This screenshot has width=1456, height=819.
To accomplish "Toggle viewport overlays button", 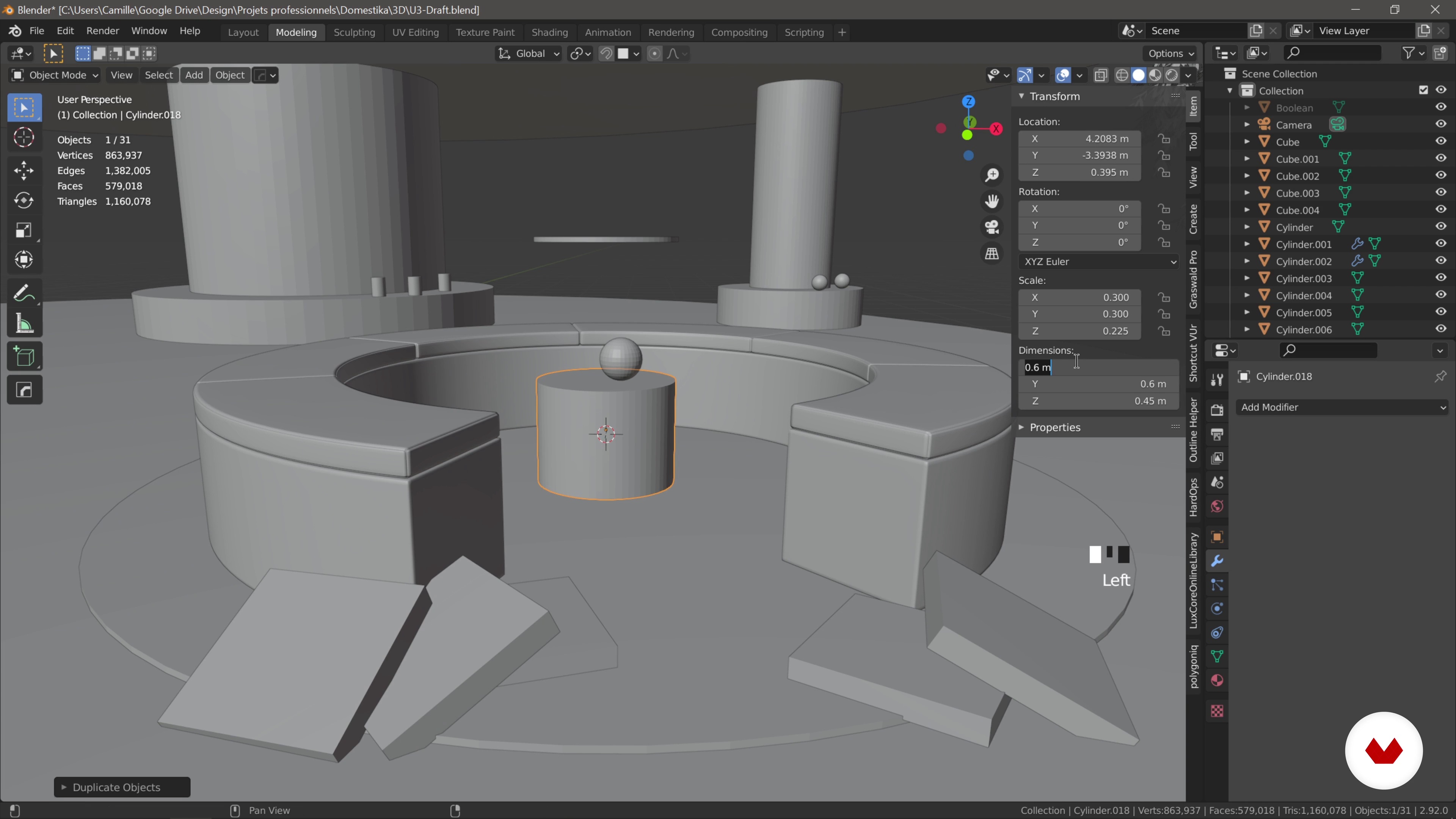I will pyautogui.click(x=1062, y=75).
